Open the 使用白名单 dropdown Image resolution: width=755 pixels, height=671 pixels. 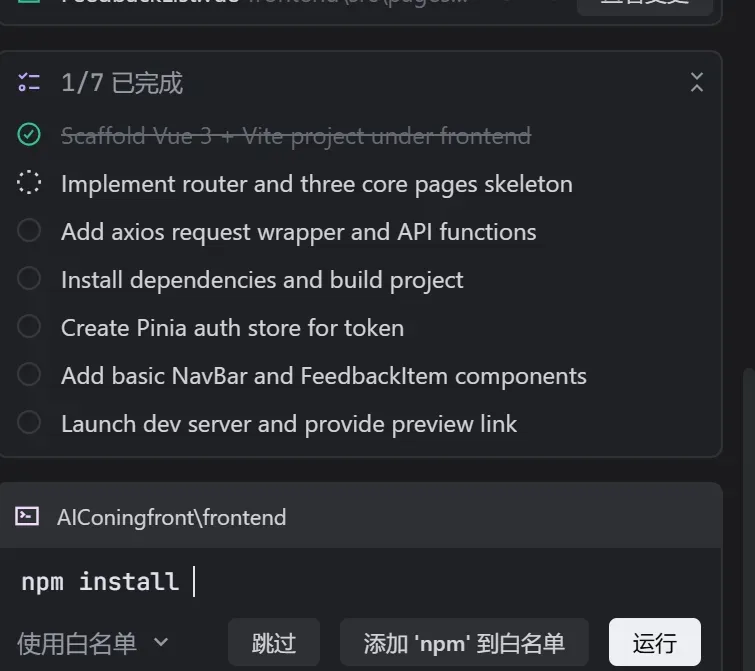pos(92,643)
